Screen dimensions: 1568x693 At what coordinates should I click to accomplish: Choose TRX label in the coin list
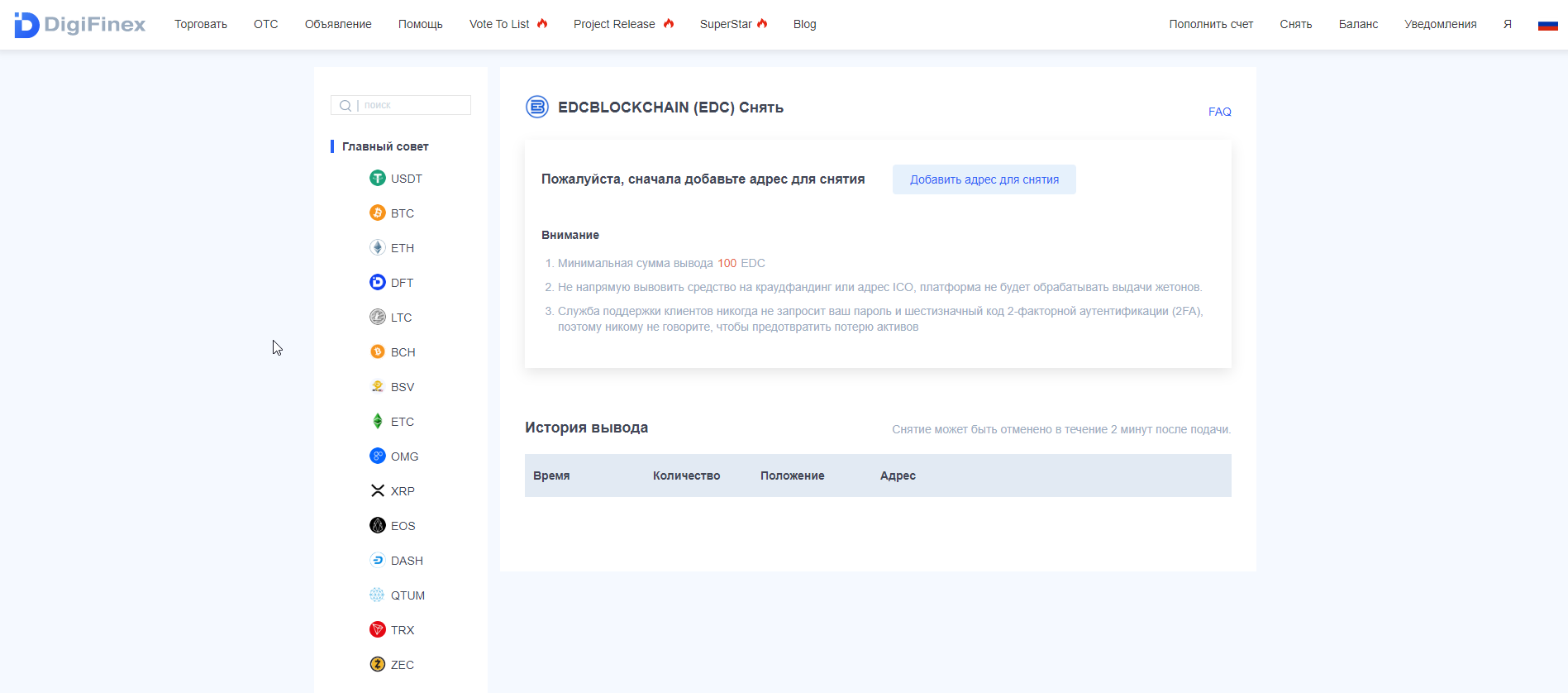tap(403, 630)
